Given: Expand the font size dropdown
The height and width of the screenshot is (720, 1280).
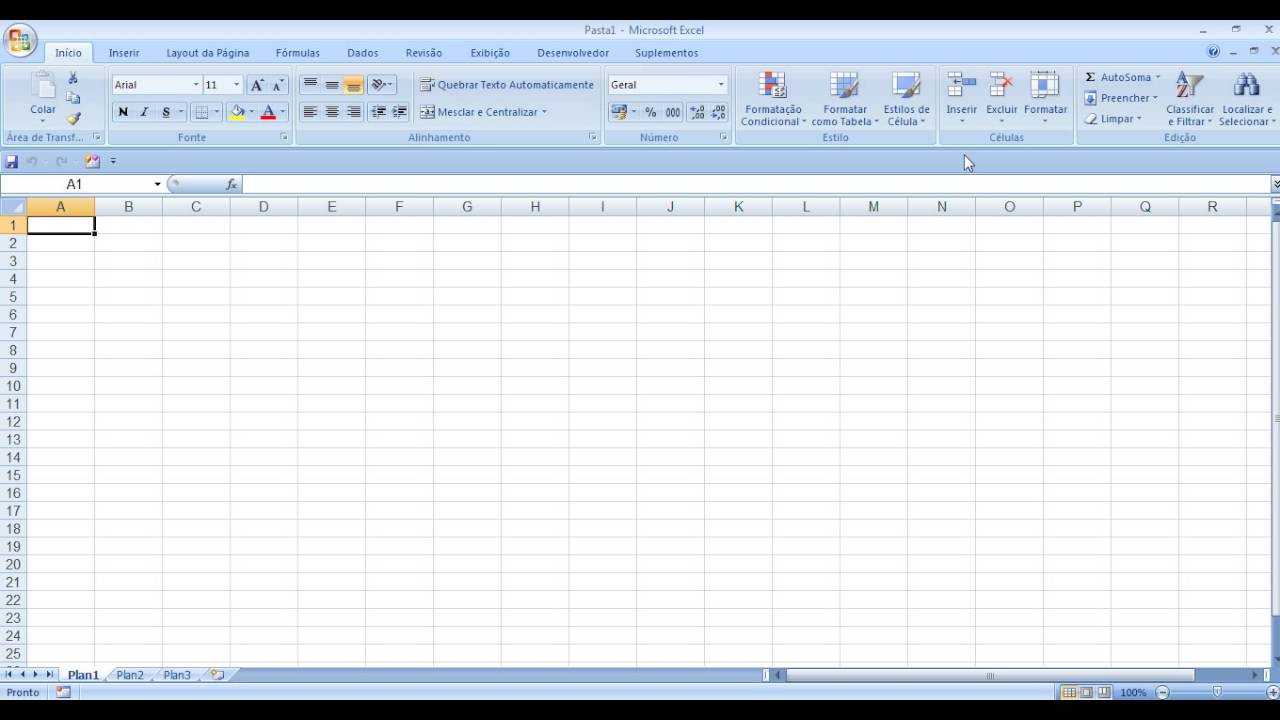Looking at the screenshot, I should point(237,85).
